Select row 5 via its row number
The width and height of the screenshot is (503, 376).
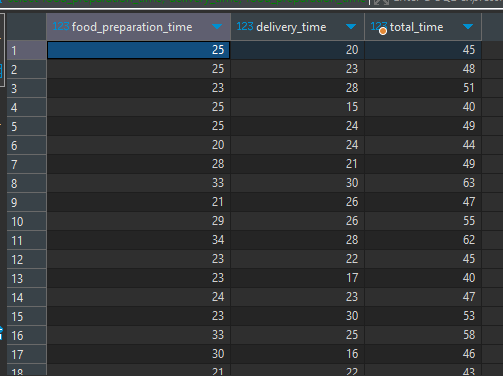(x=26, y=126)
